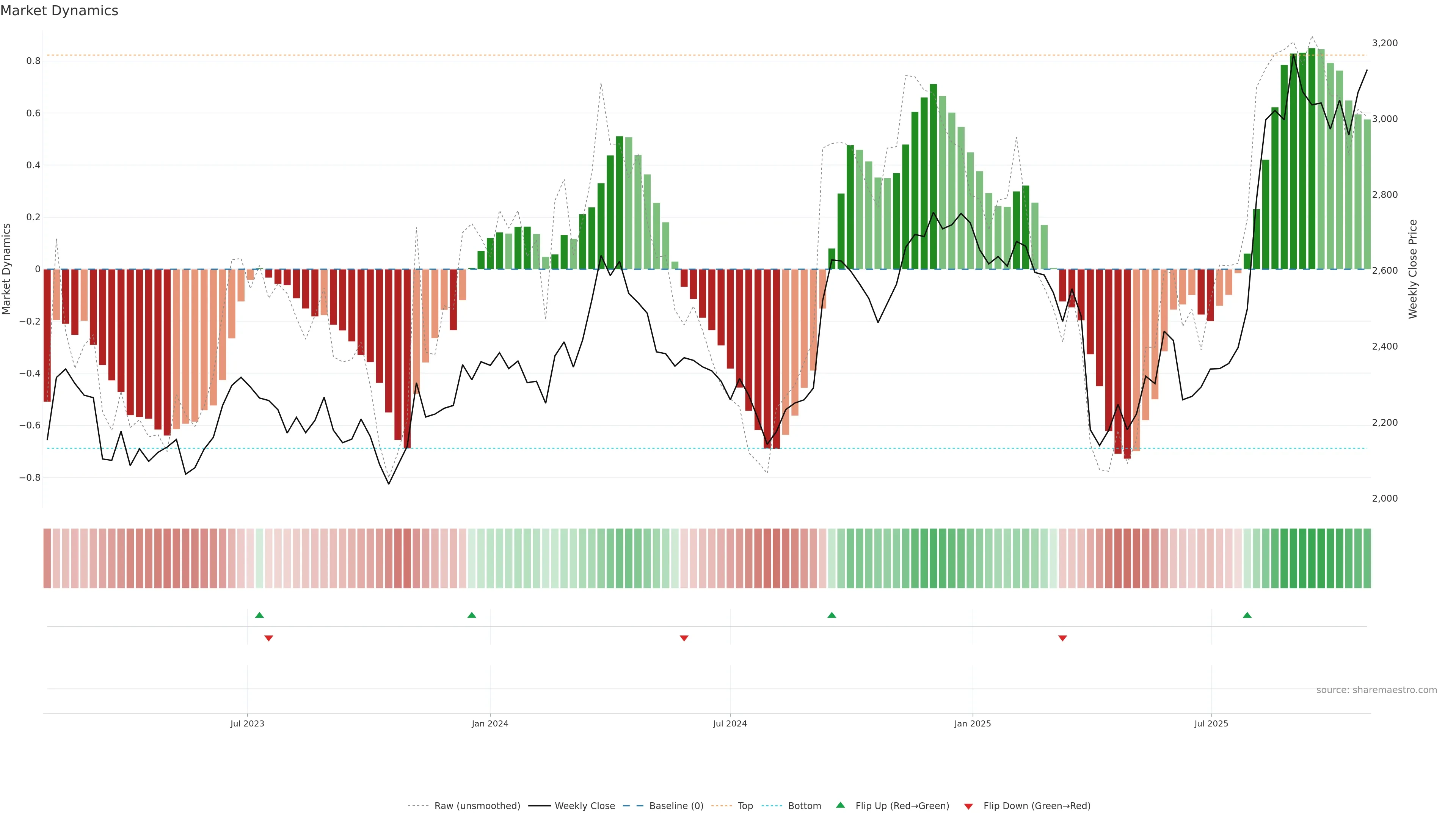The width and height of the screenshot is (1456, 819).
Task: Click the Flip Down legend triangle icon
Action: coord(968,806)
